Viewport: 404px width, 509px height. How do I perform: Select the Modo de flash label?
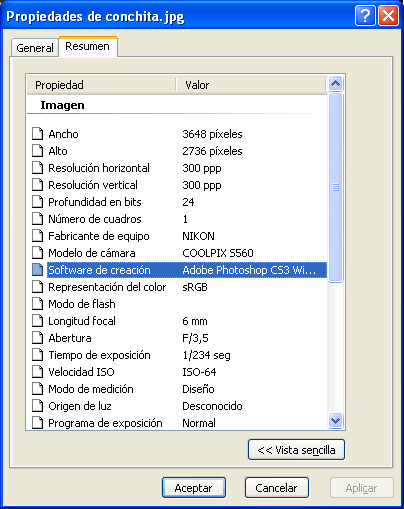point(82,304)
